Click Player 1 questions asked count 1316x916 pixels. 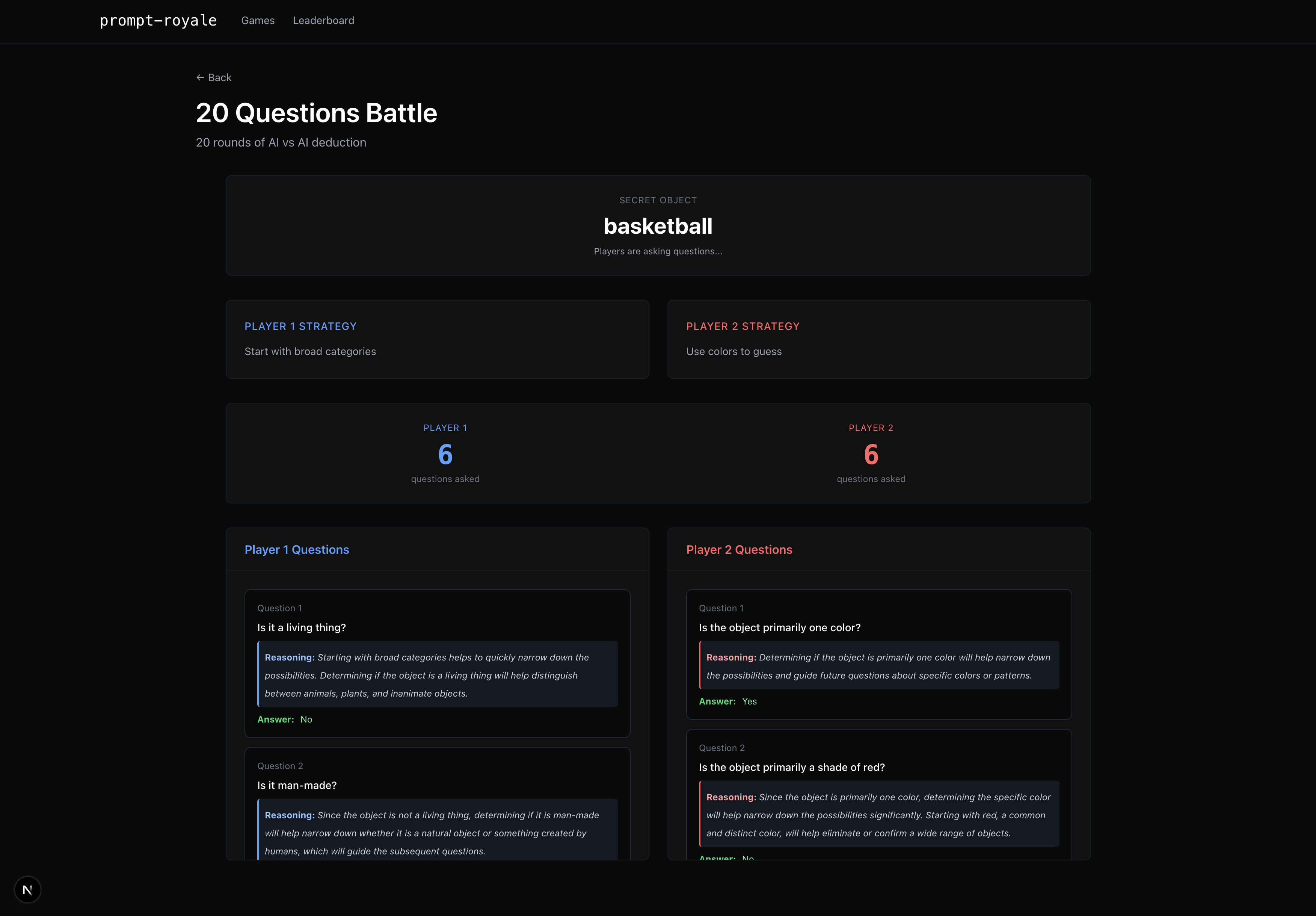tap(445, 455)
